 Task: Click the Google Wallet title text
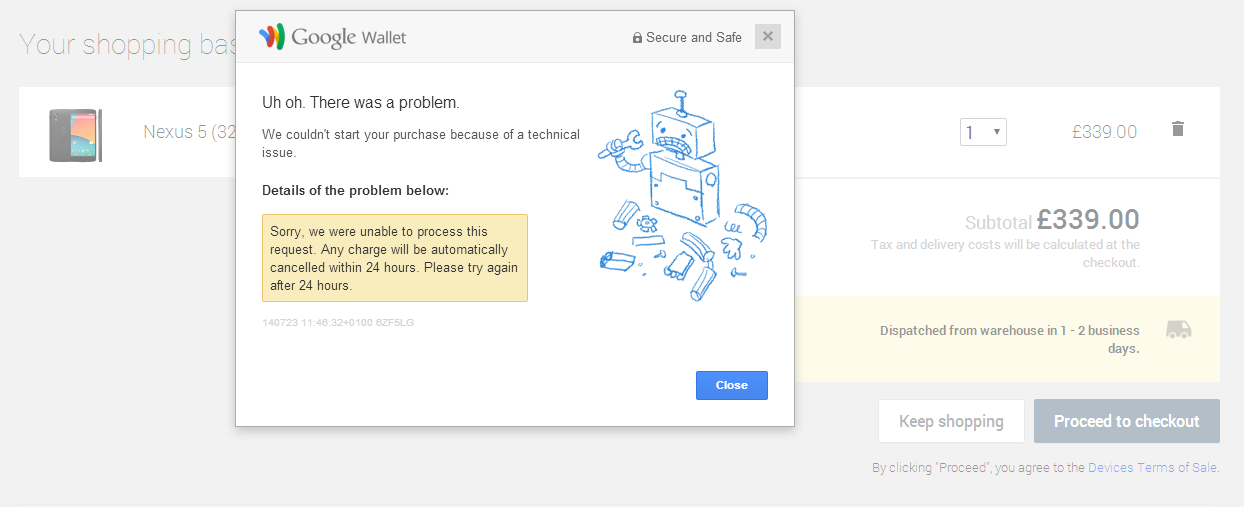349,38
